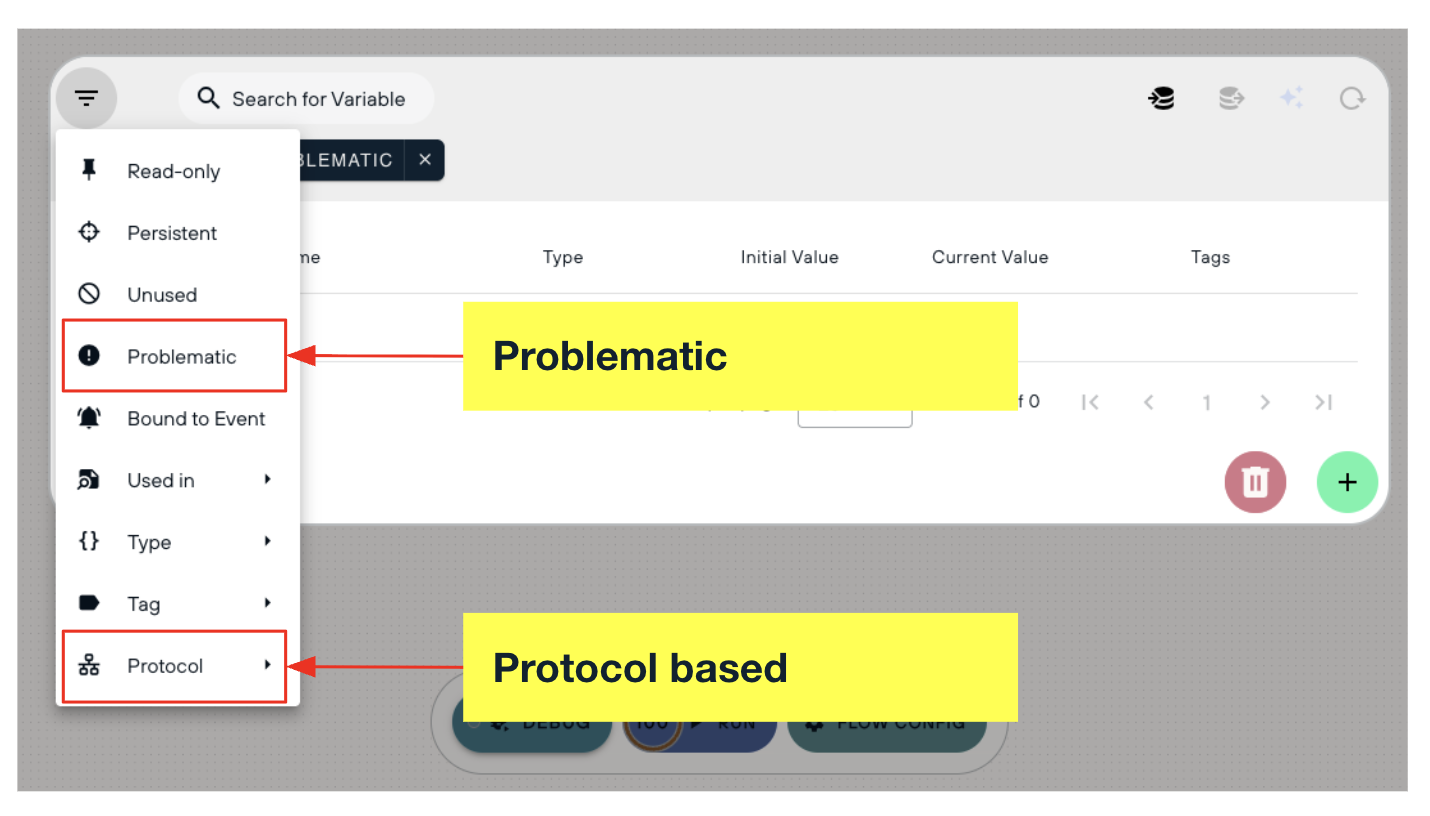The width and height of the screenshot is (1430, 816).
Task: Click the green add variable plus button
Action: click(1347, 482)
